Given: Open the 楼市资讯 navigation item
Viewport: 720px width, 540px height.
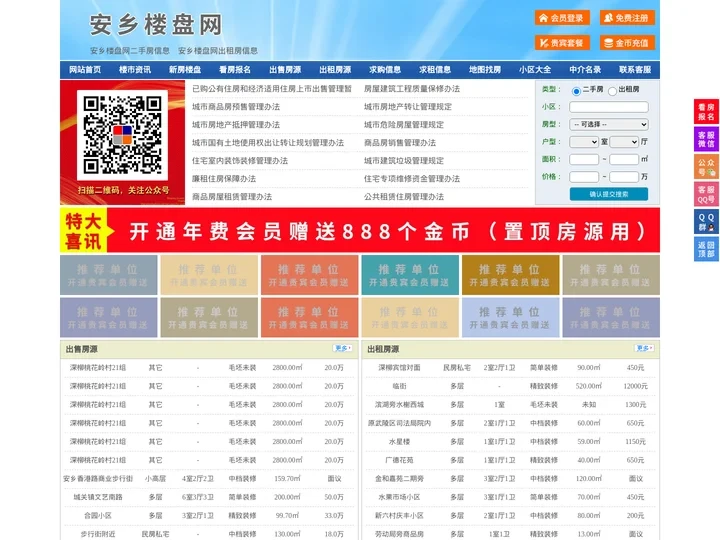Looking at the screenshot, I should (135, 70).
